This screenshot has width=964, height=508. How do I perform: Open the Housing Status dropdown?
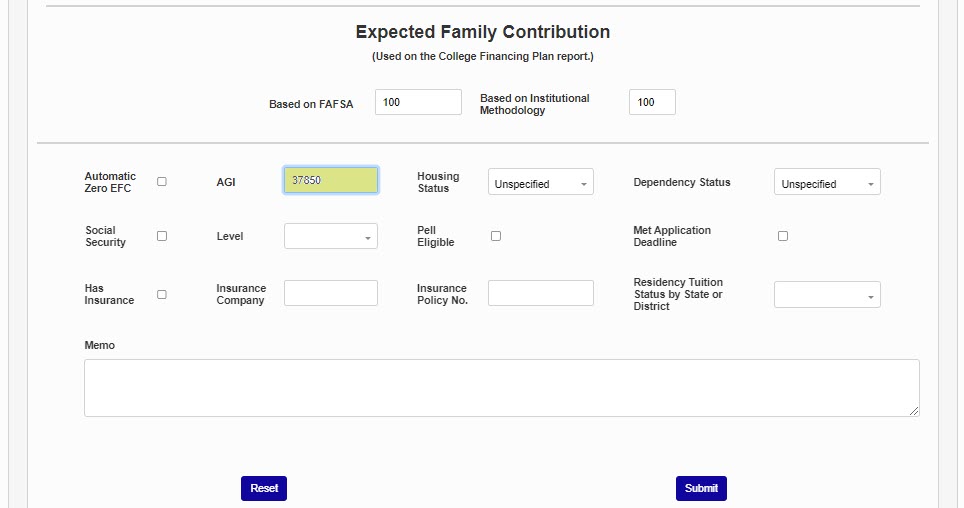[x=540, y=183]
